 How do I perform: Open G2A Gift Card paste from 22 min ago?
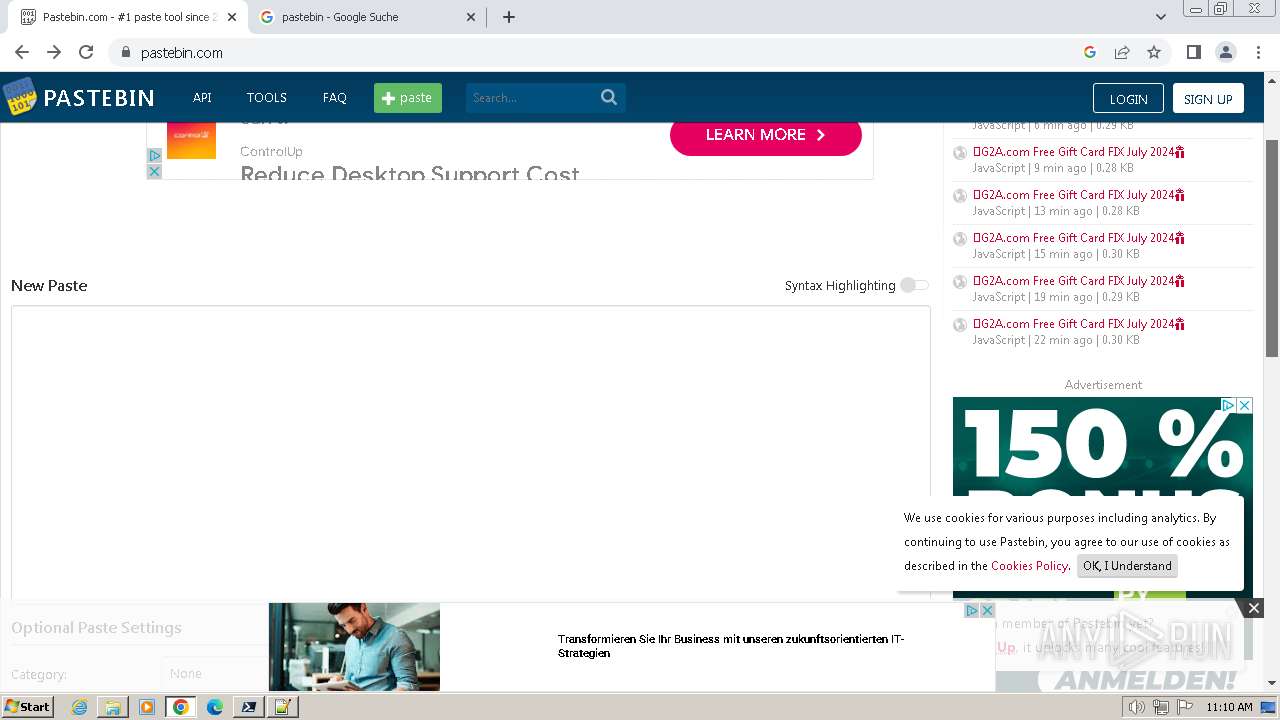coord(1079,324)
